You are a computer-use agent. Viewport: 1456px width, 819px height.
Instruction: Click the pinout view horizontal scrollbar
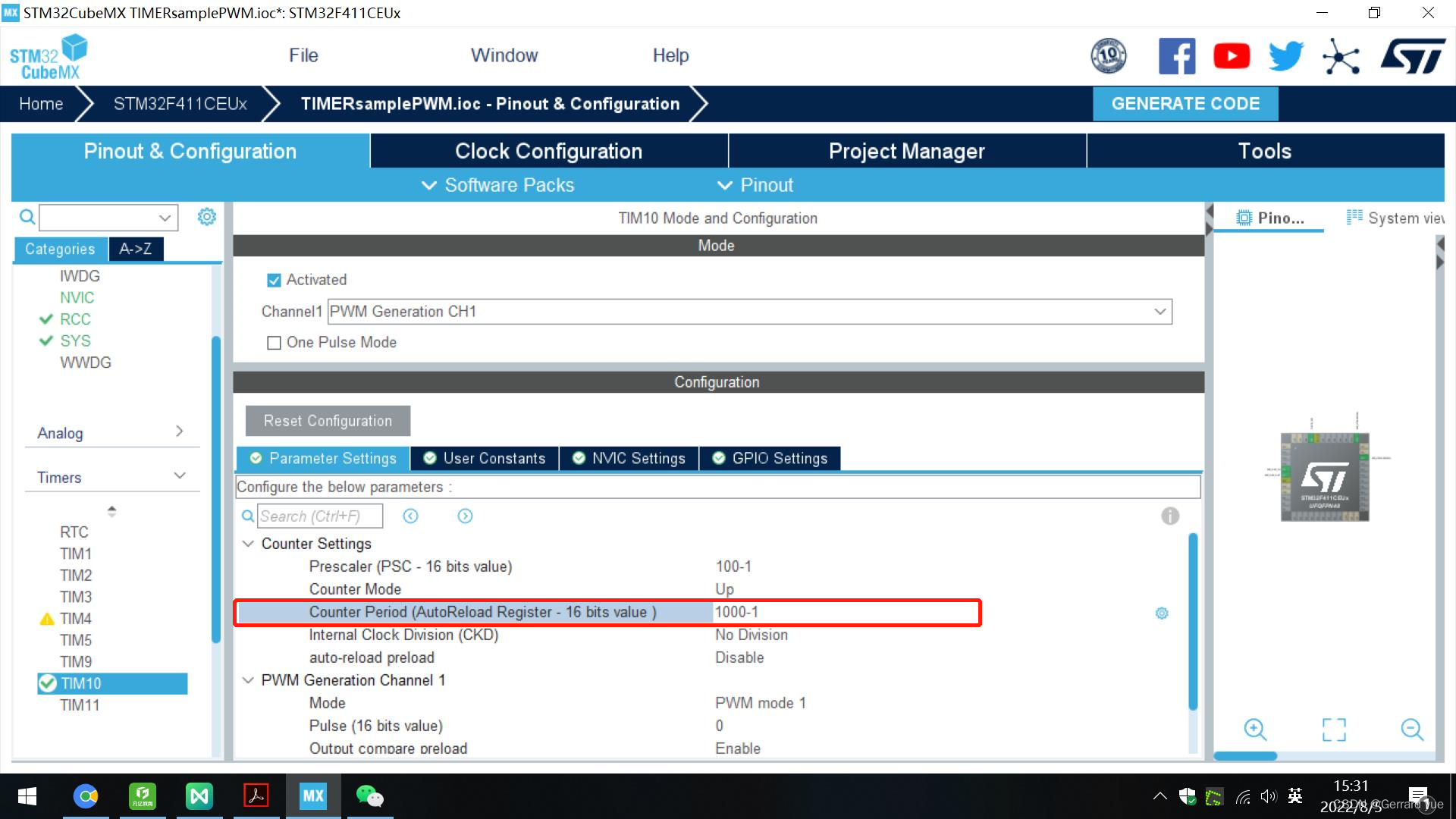tap(1245, 756)
